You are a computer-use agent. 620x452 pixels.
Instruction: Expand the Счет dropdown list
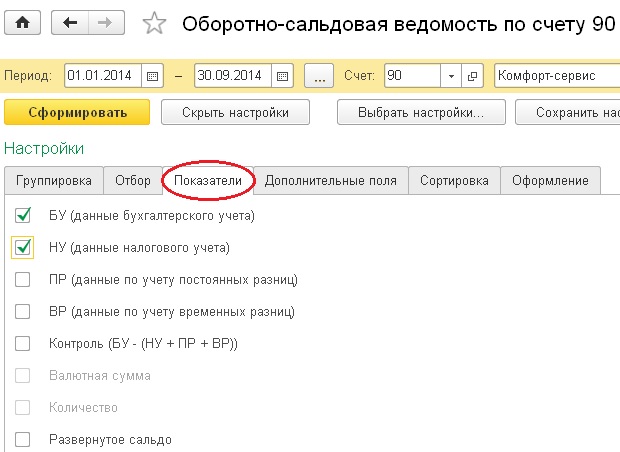(451, 76)
